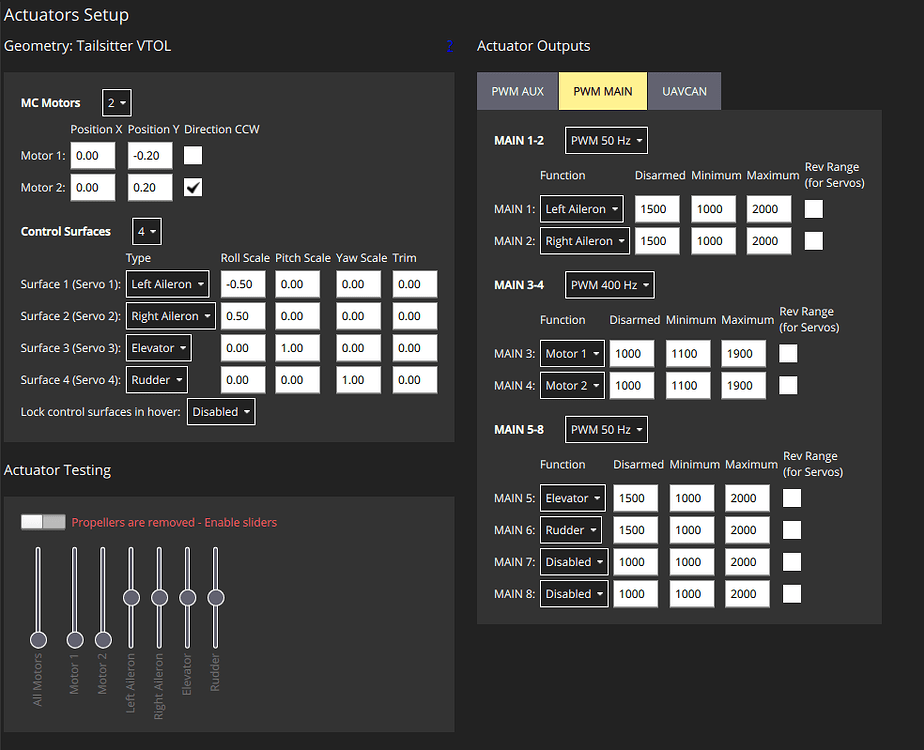Toggle the propellers removed enable sliders switch
924x750 pixels.
[43, 522]
